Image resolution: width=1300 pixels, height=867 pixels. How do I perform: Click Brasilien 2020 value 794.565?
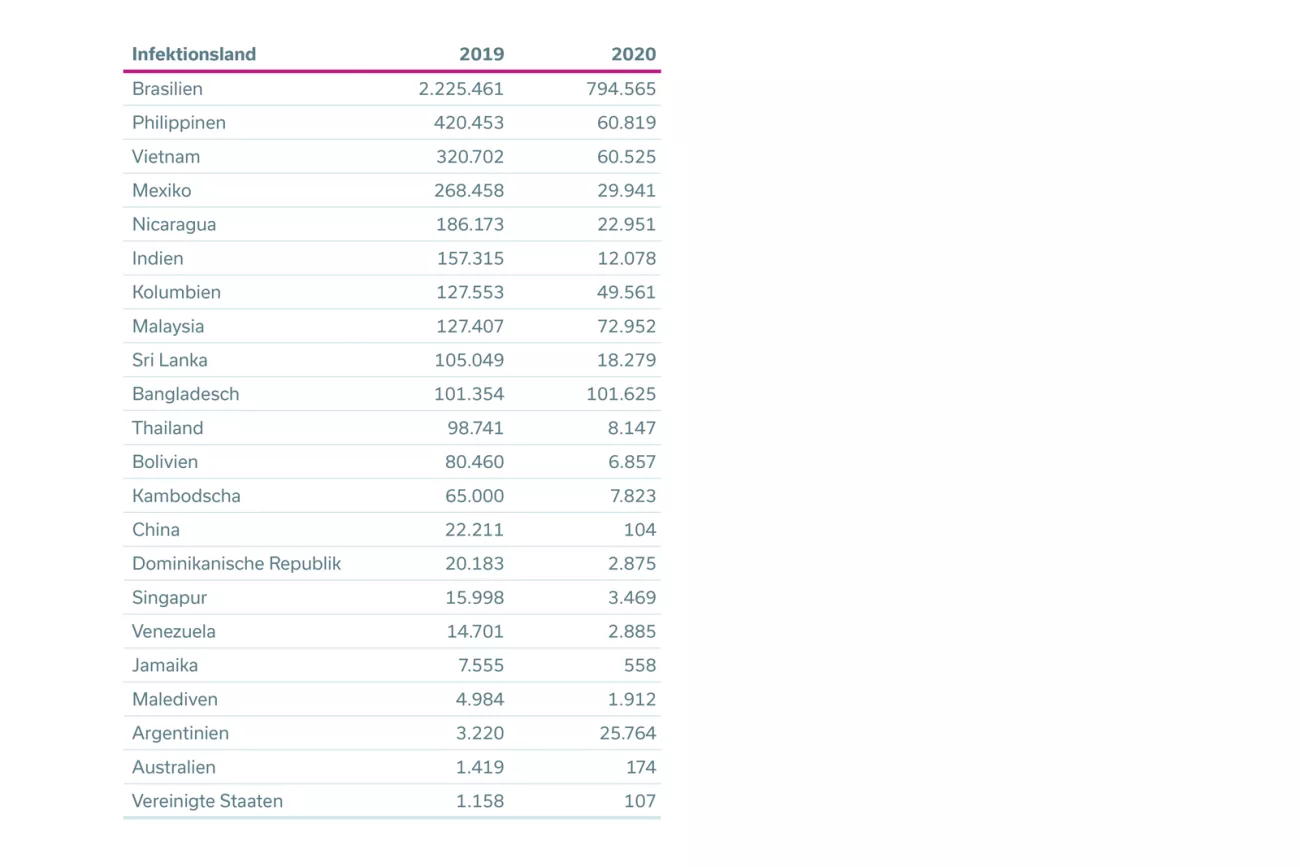[x=621, y=88]
